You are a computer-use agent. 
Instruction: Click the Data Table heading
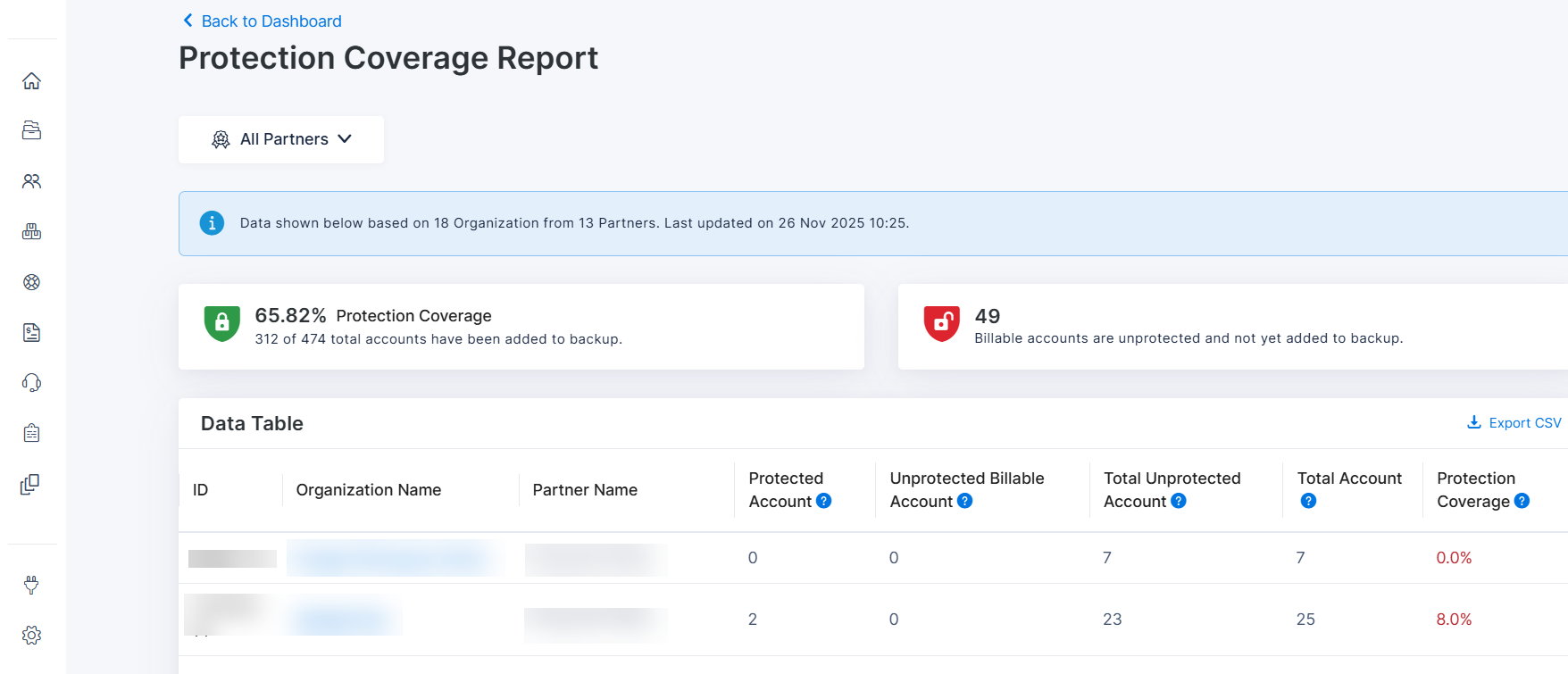tap(252, 424)
